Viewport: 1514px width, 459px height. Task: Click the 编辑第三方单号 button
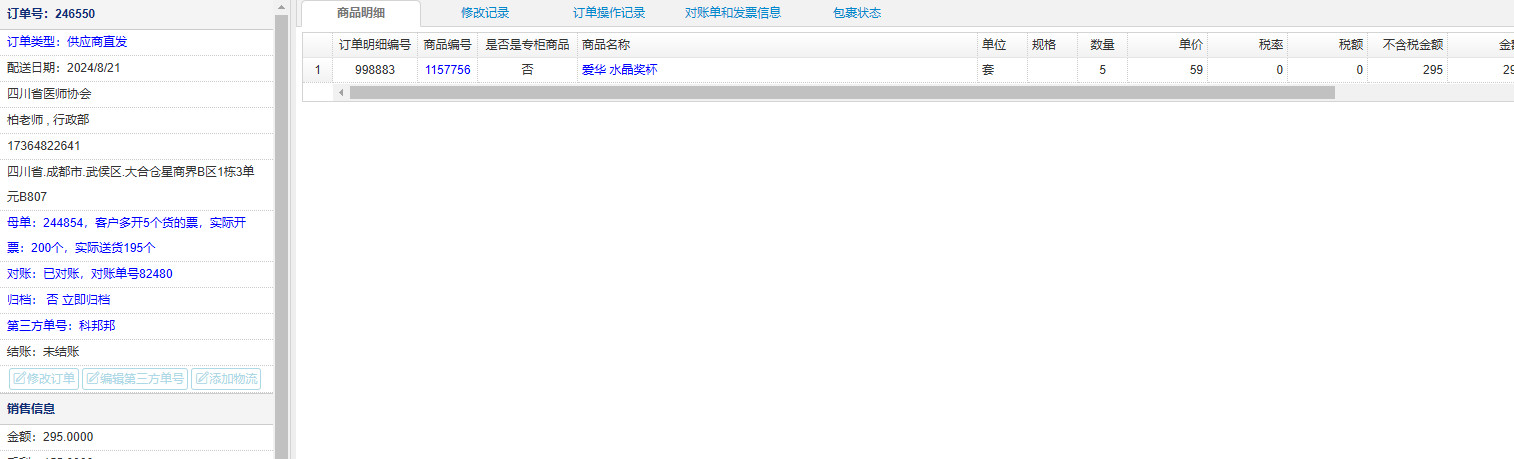pos(135,379)
